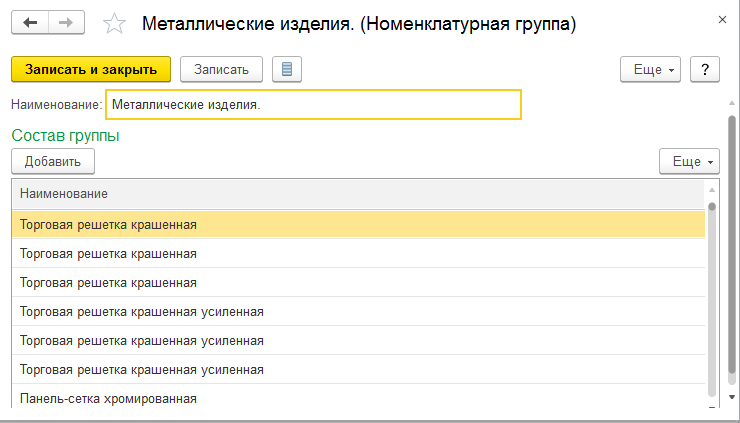This screenshot has height=423, width=740.
Task: Close the Металлические изделия form
Action: pos(722,20)
